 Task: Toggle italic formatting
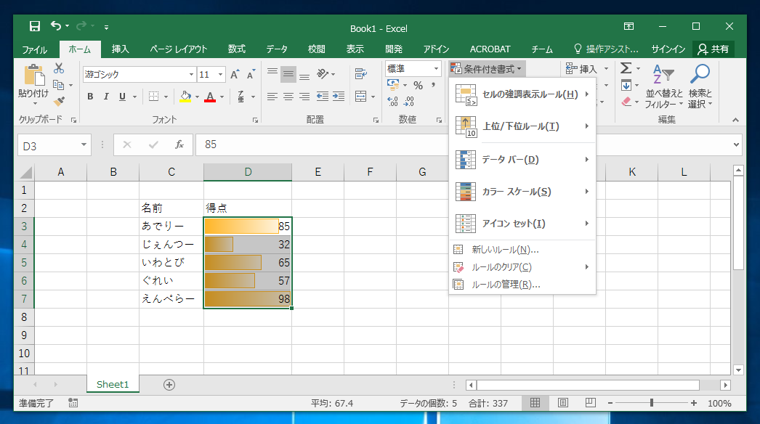(106, 96)
